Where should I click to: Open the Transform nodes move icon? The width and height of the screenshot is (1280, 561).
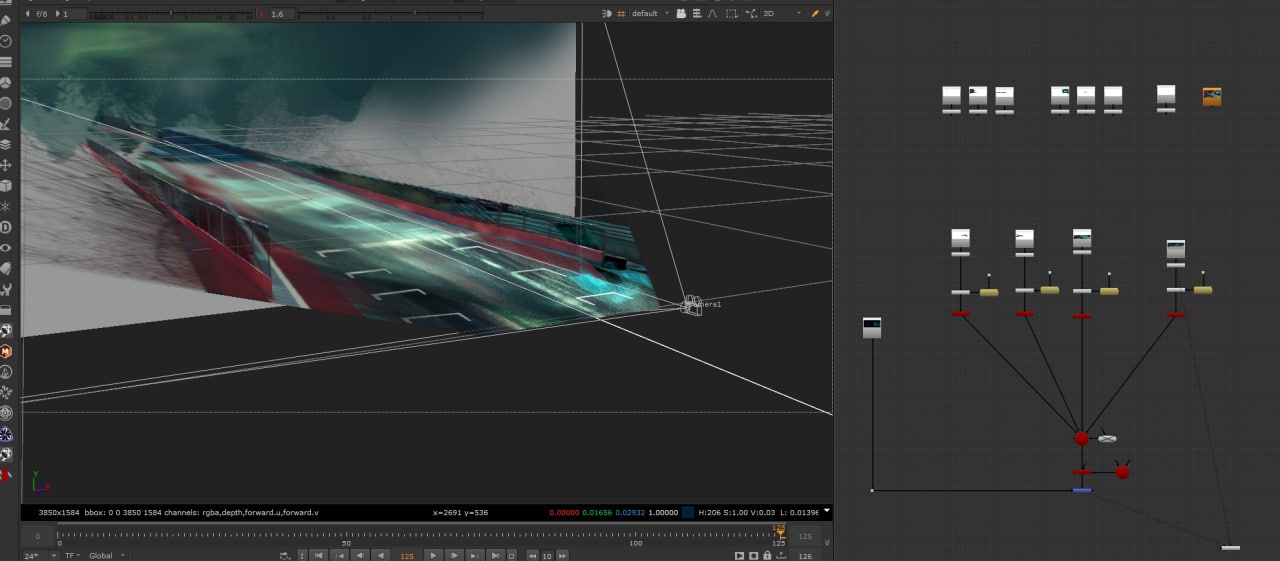[6, 165]
